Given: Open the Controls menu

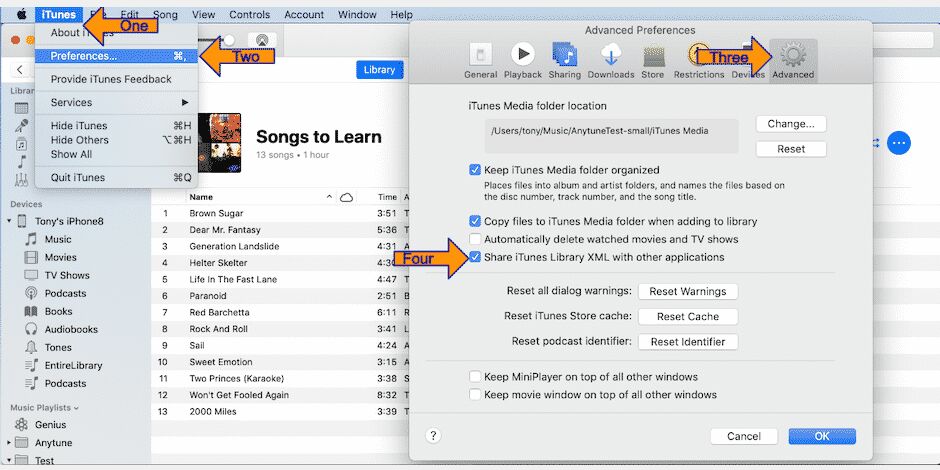Looking at the screenshot, I should (x=249, y=14).
